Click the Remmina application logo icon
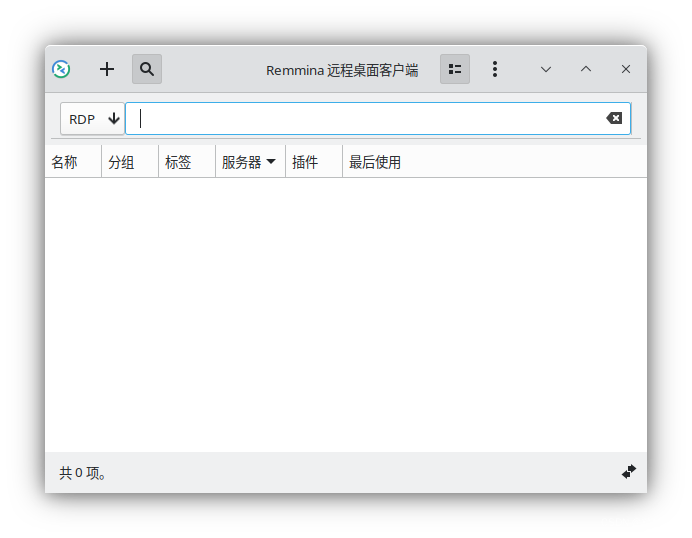 61,69
